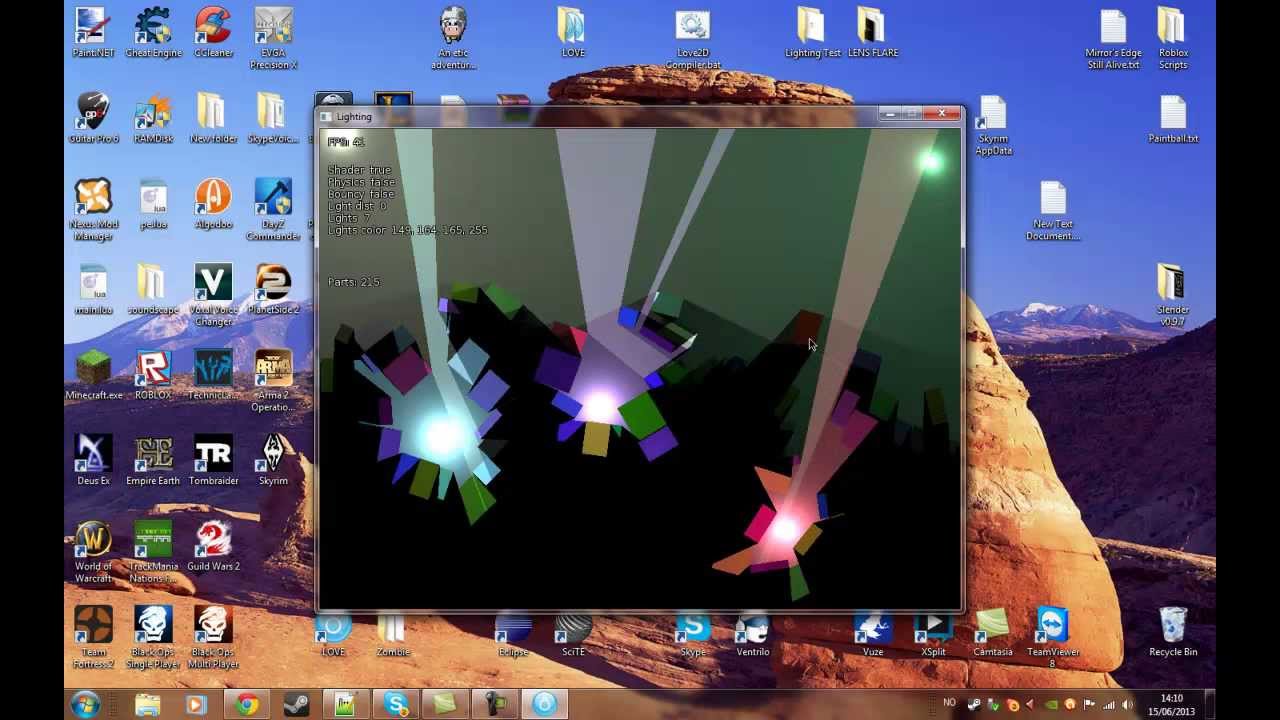Select the EVGA Precision X shortcut
The width and height of the screenshot is (1280, 720).
click(273, 39)
